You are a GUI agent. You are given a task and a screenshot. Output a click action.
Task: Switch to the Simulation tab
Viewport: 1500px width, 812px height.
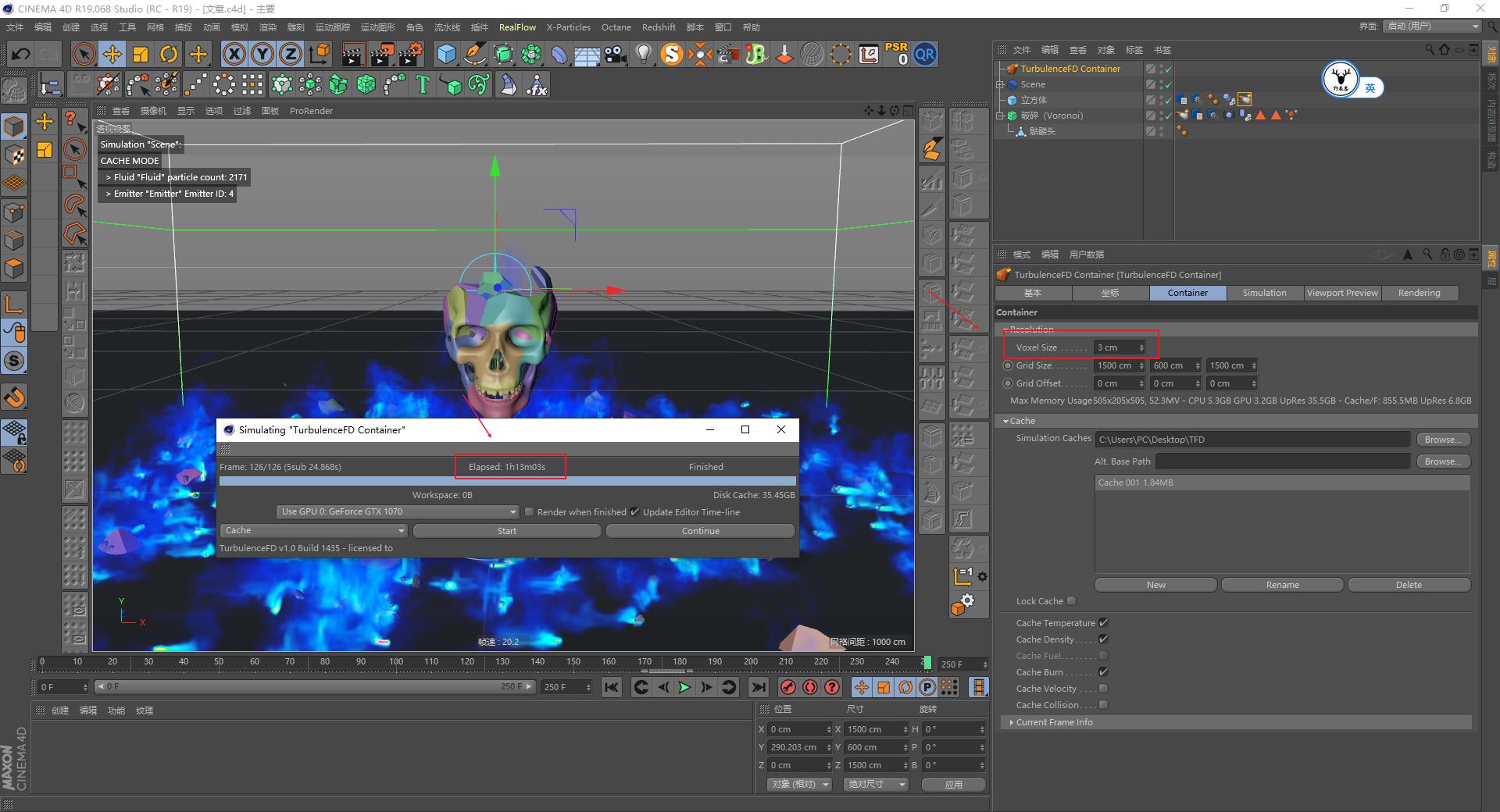1263,293
